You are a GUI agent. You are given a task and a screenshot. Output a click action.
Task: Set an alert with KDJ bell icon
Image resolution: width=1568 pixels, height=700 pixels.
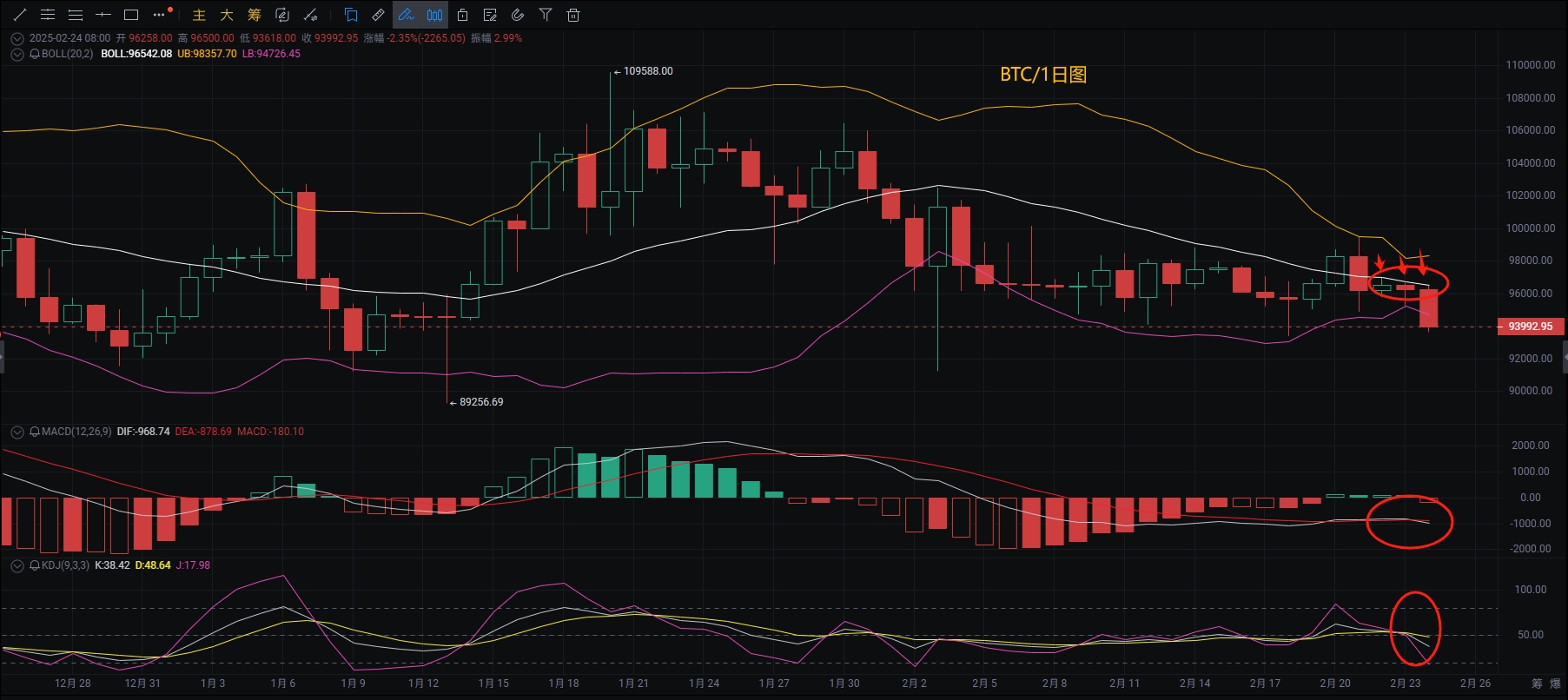(35, 565)
